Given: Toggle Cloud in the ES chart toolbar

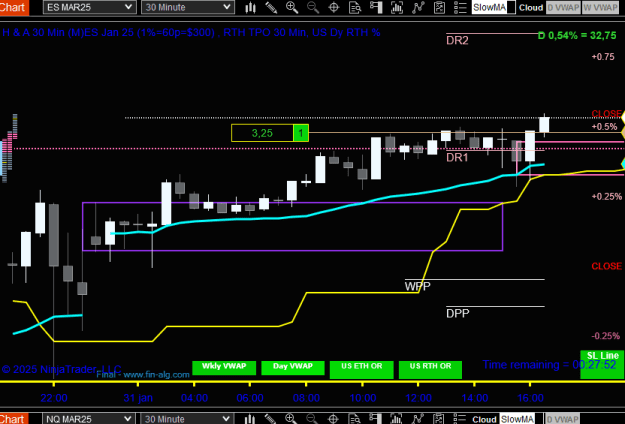Looking at the screenshot, I should tap(531, 8).
